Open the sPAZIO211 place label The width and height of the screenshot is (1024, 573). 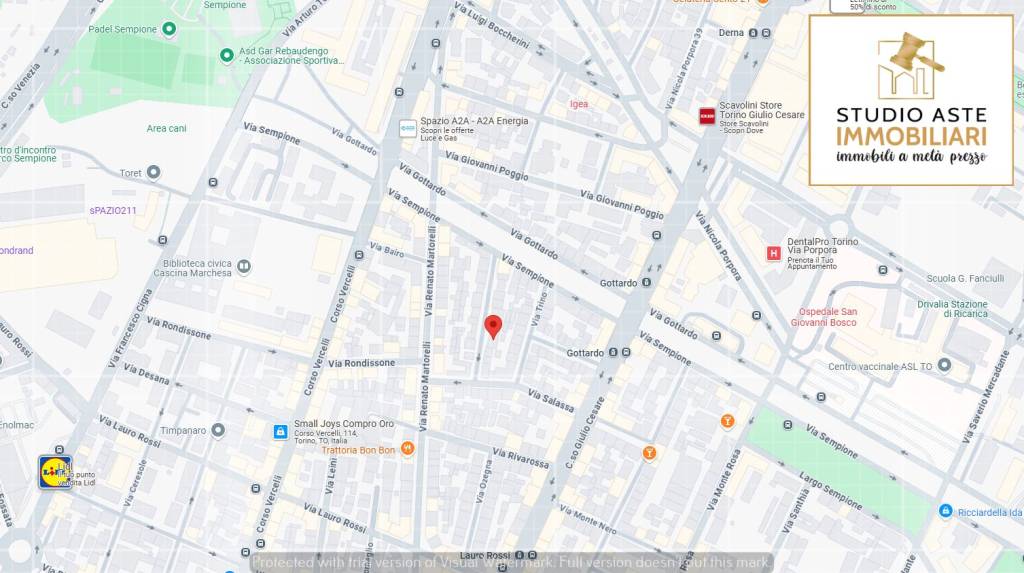pyautogui.click(x=113, y=210)
